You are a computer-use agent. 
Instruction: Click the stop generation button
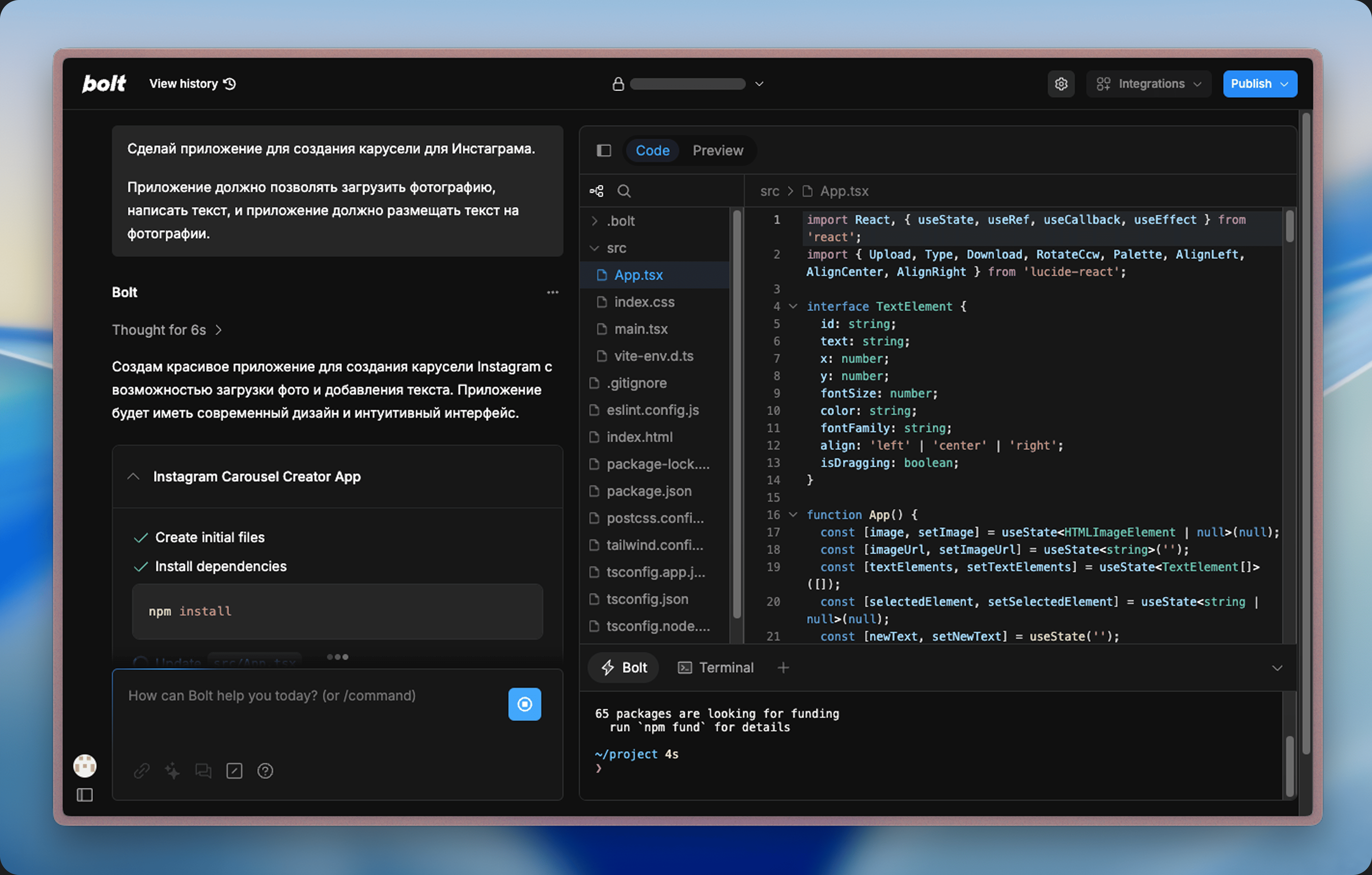[524, 704]
